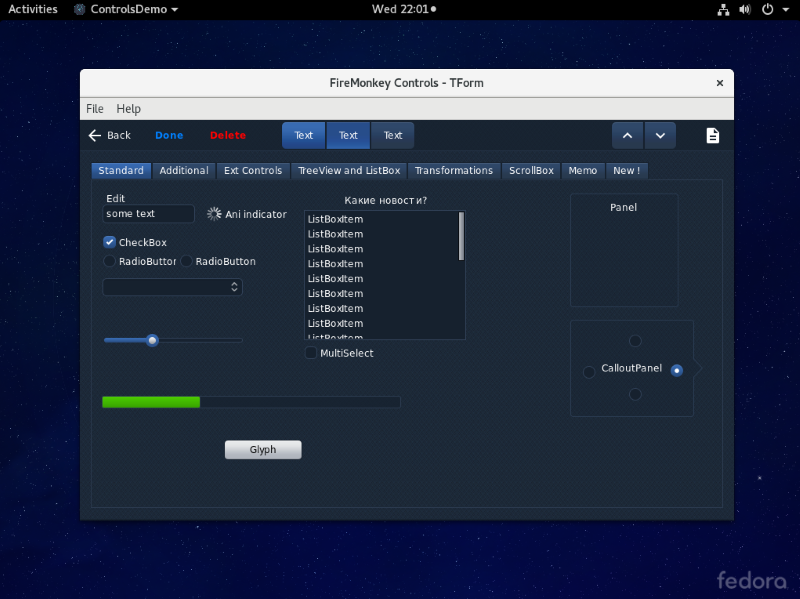This screenshot has height=599, width=800.
Task: Click the middle Text segment button
Action: (x=348, y=136)
